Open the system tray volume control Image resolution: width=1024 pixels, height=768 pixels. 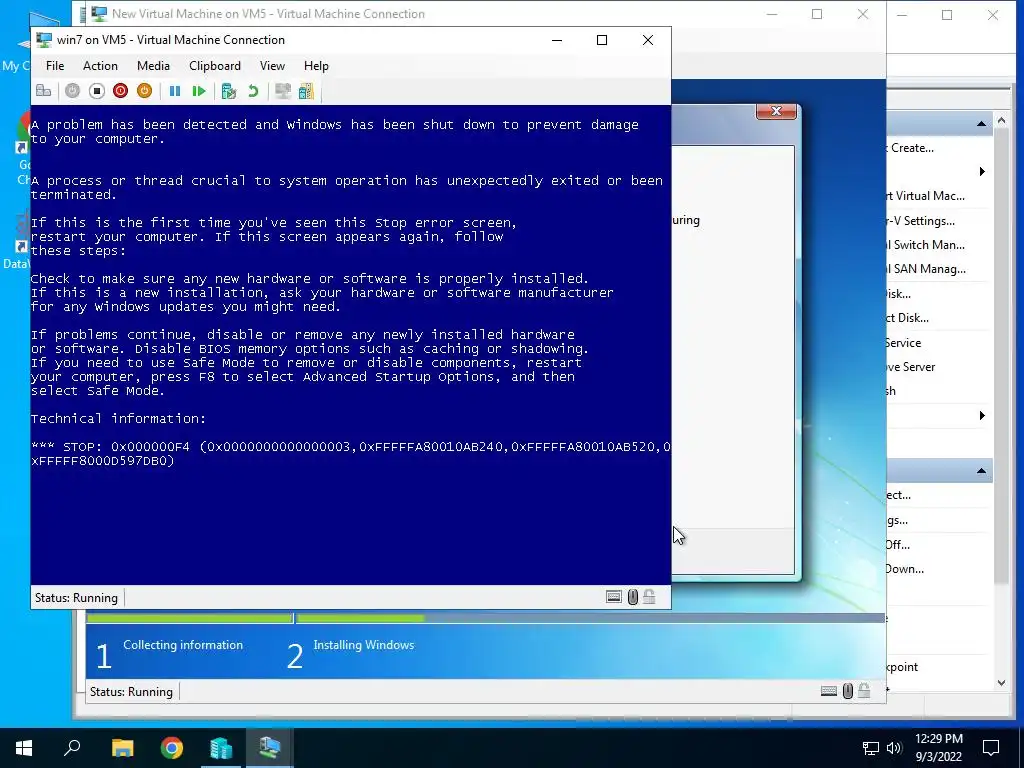[x=893, y=748]
